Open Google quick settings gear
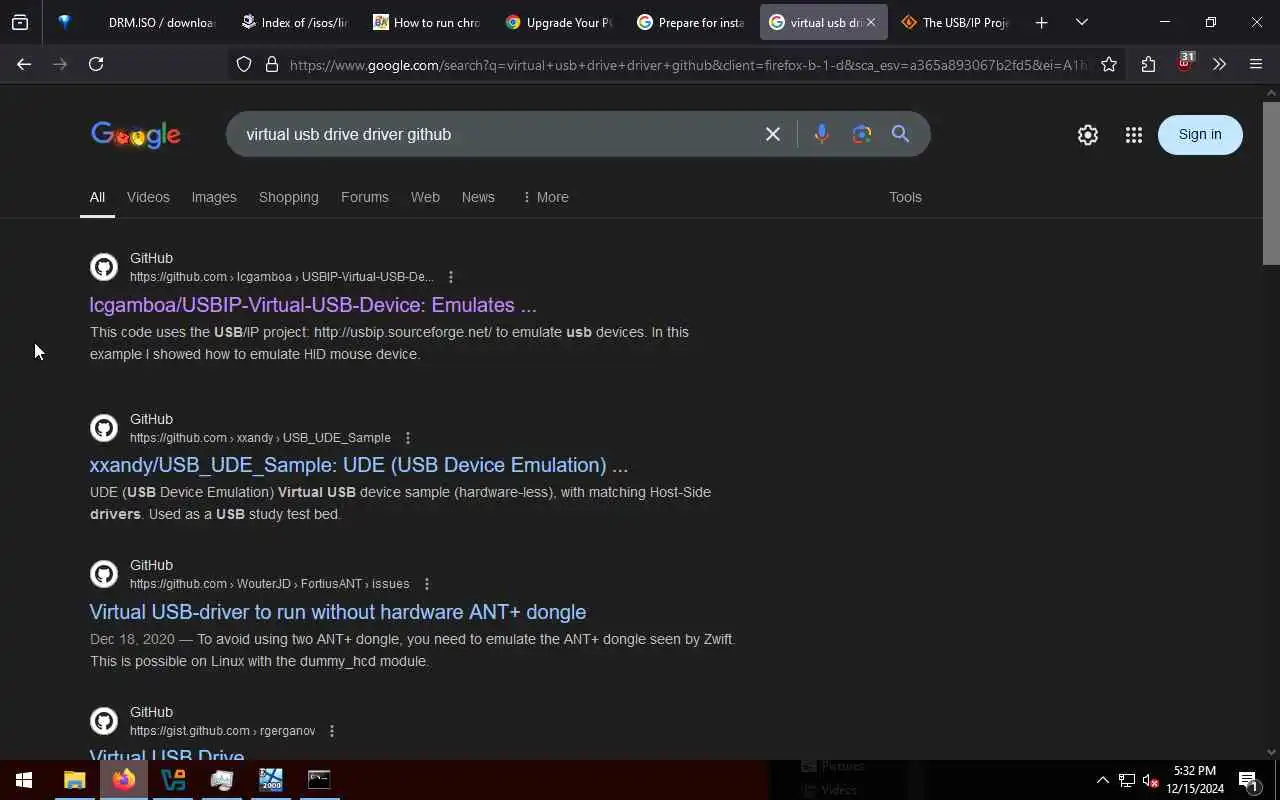This screenshot has width=1280, height=800. point(1088,134)
